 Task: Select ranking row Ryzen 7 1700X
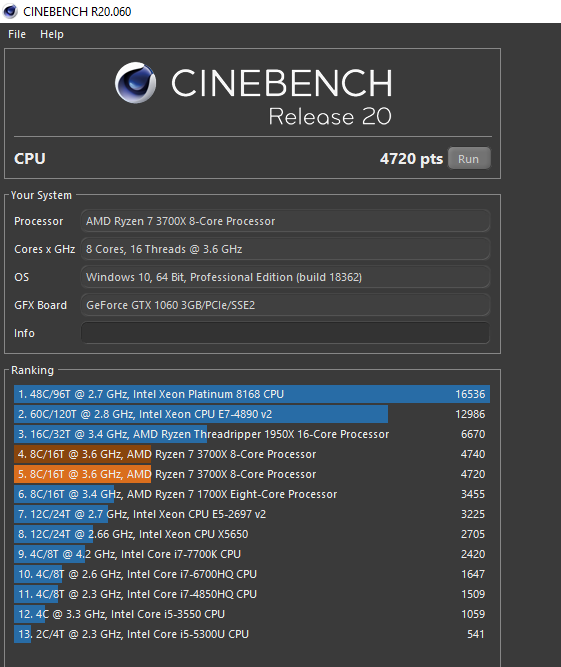[252, 494]
